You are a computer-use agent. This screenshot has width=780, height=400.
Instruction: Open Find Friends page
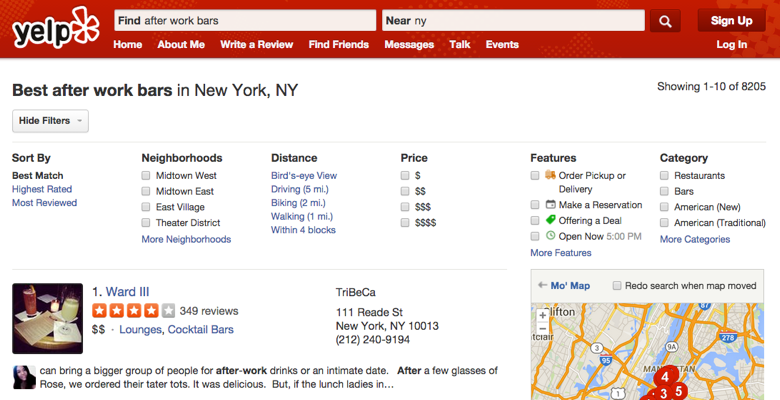coord(339,44)
